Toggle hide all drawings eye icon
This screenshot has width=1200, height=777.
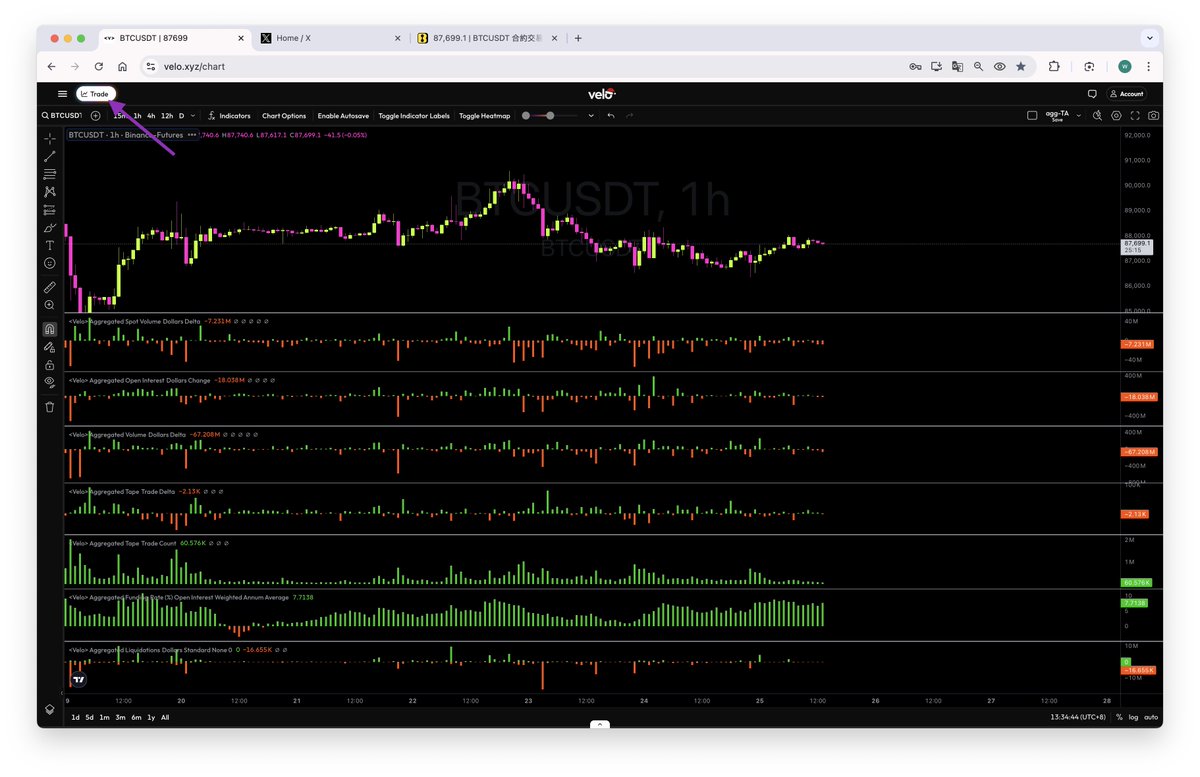tap(50, 383)
